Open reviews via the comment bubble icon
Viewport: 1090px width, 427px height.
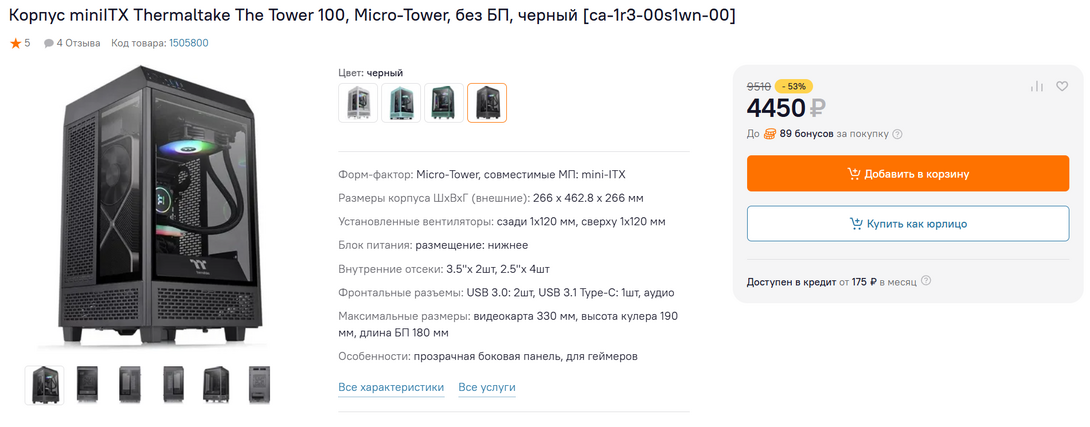point(49,43)
